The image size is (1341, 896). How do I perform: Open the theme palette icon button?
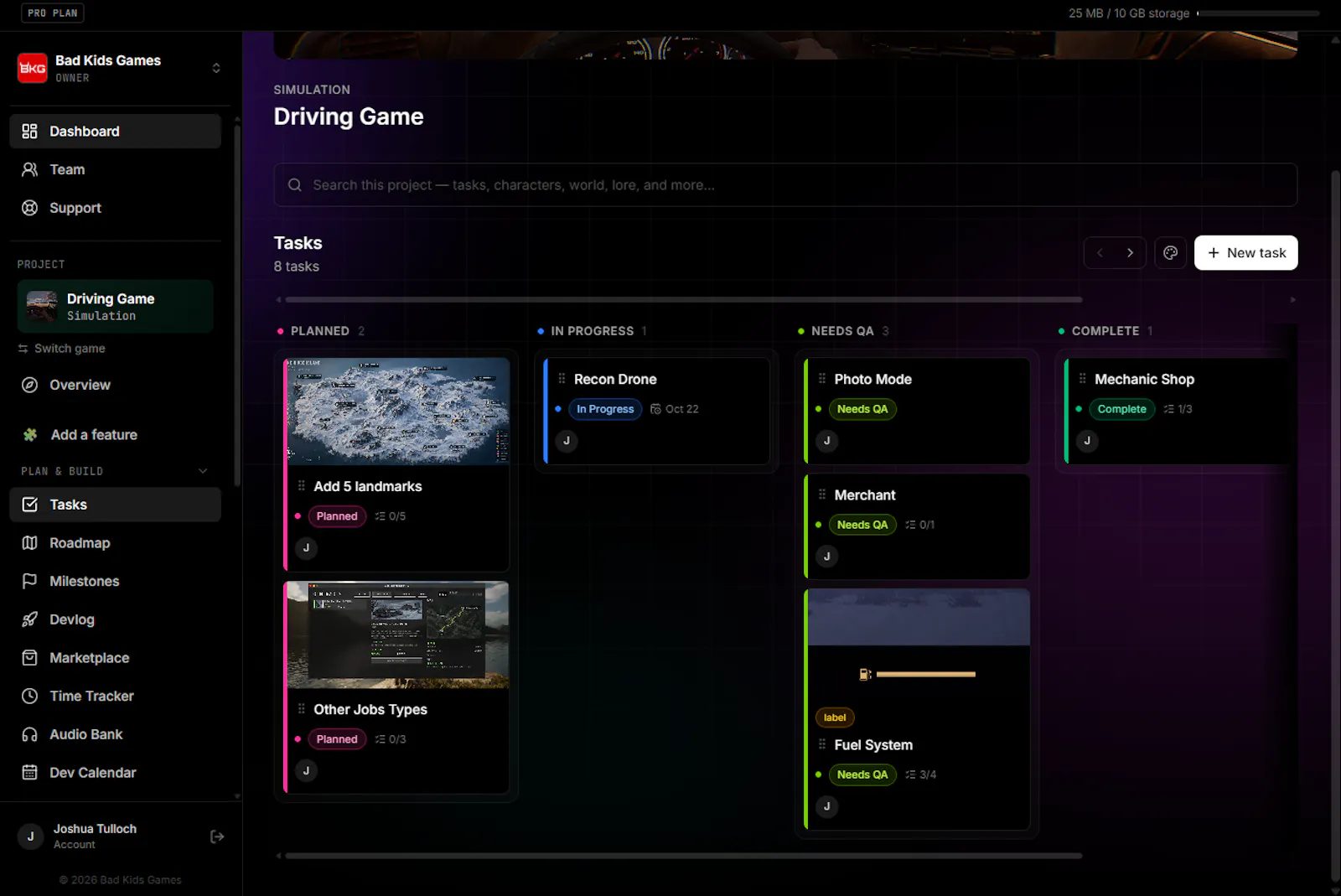(x=1170, y=253)
